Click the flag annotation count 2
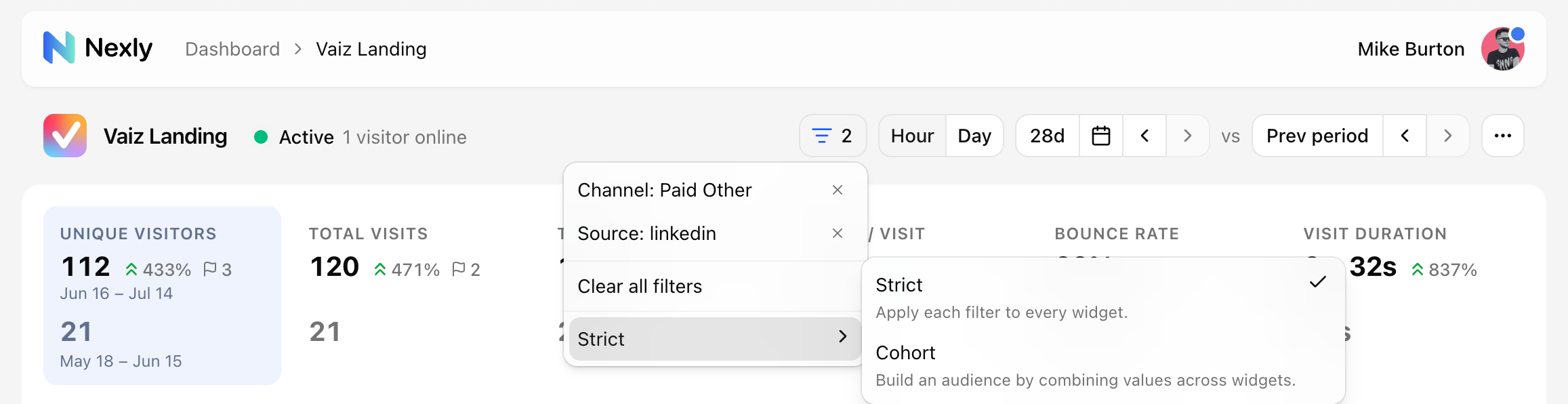 466,270
